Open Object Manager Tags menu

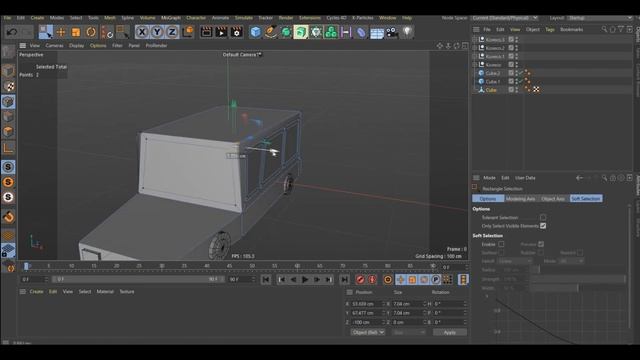pyautogui.click(x=549, y=29)
